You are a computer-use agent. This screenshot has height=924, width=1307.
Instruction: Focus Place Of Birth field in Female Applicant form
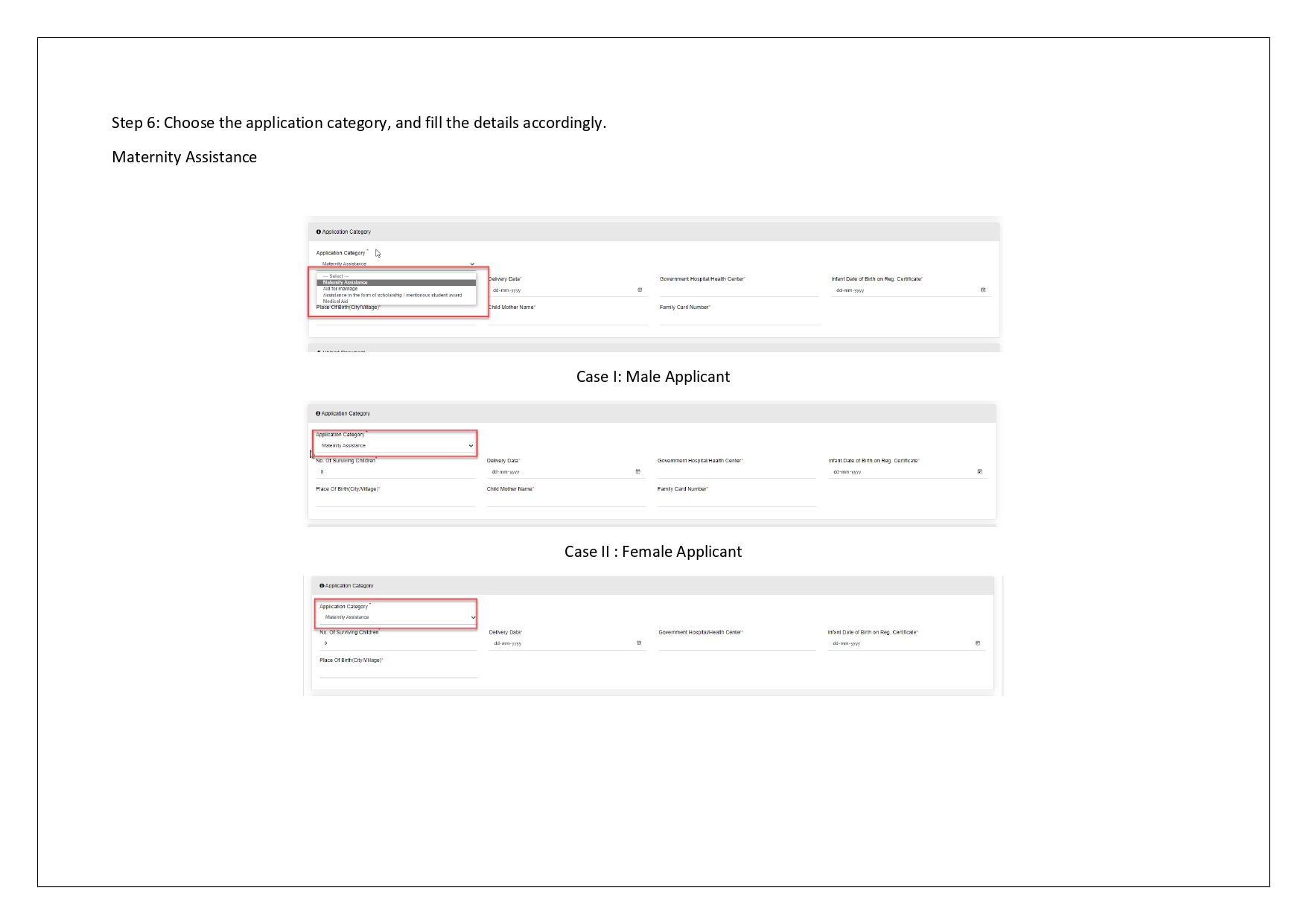398,672
